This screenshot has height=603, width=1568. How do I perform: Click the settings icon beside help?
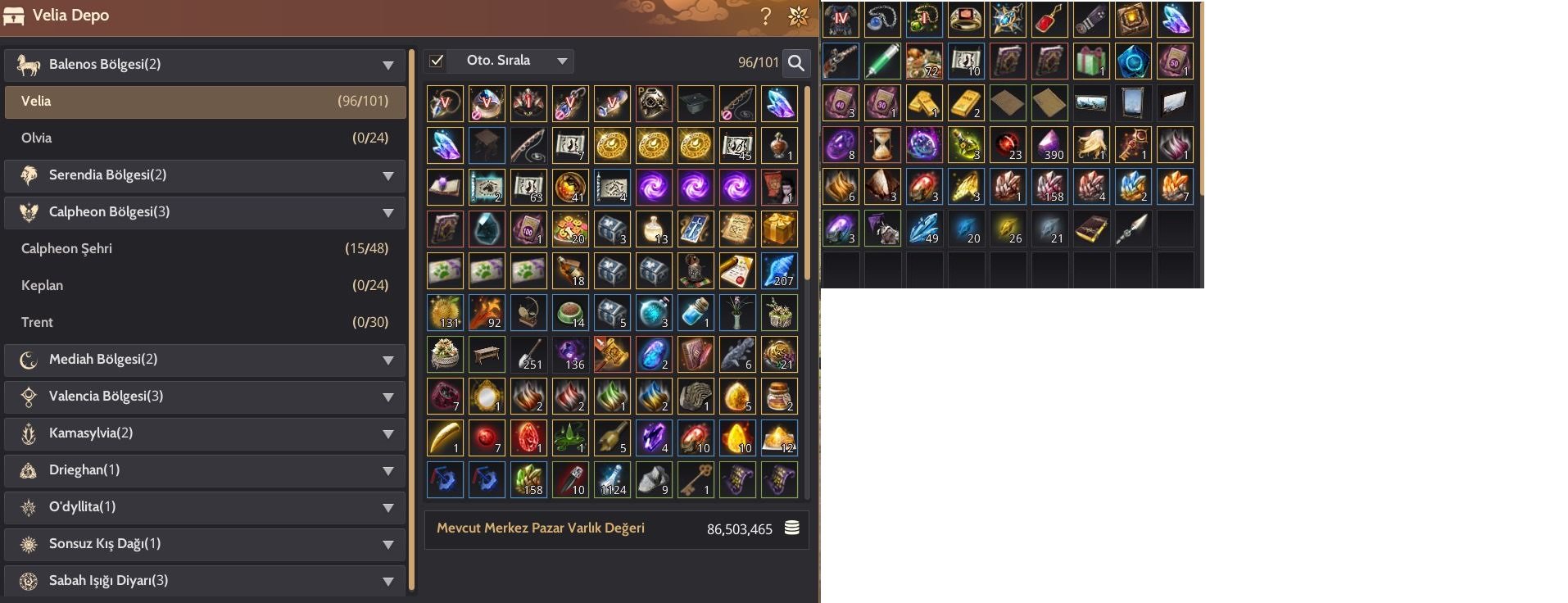pyautogui.click(x=798, y=16)
